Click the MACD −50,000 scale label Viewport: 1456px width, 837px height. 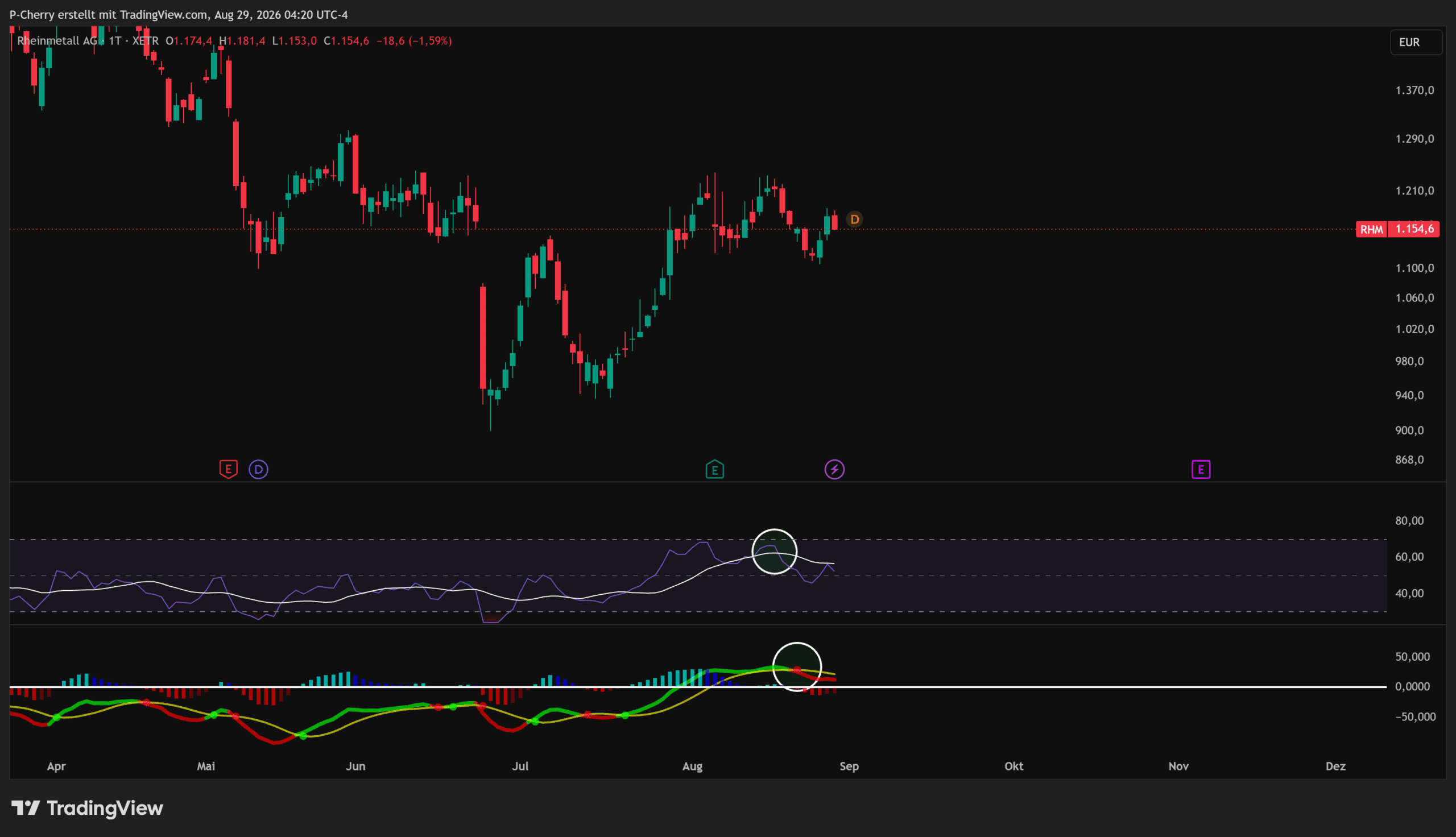pos(1415,717)
